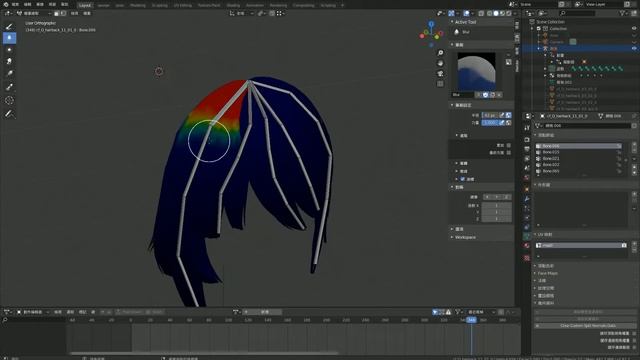Select the Draw weight paint tool

(9, 27)
